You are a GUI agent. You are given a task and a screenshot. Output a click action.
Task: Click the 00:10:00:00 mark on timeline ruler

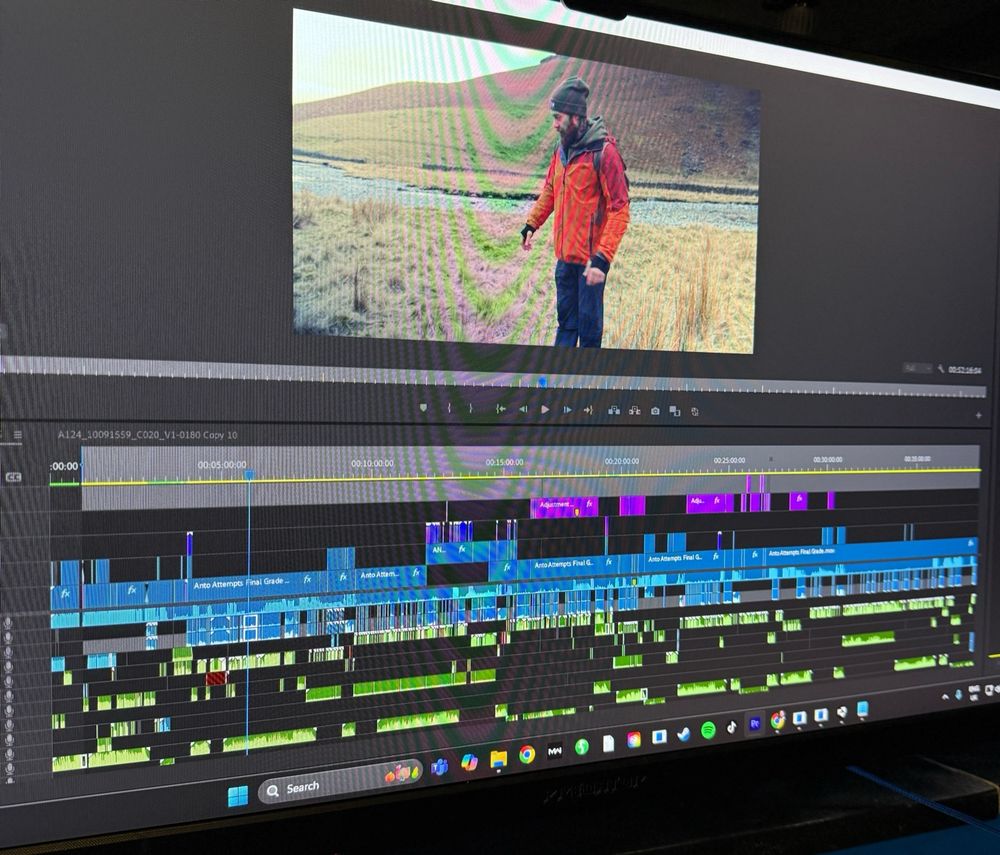[372, 463]
